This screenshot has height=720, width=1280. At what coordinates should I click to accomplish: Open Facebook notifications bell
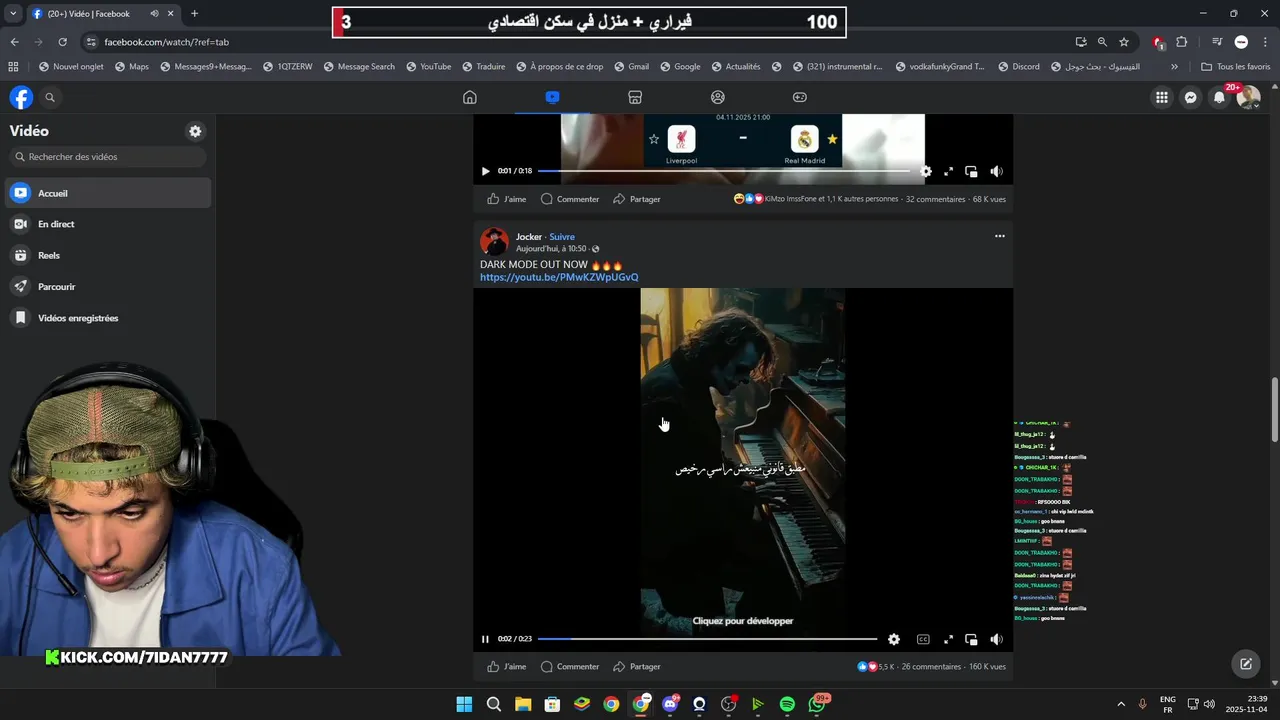pos(1219,97)
